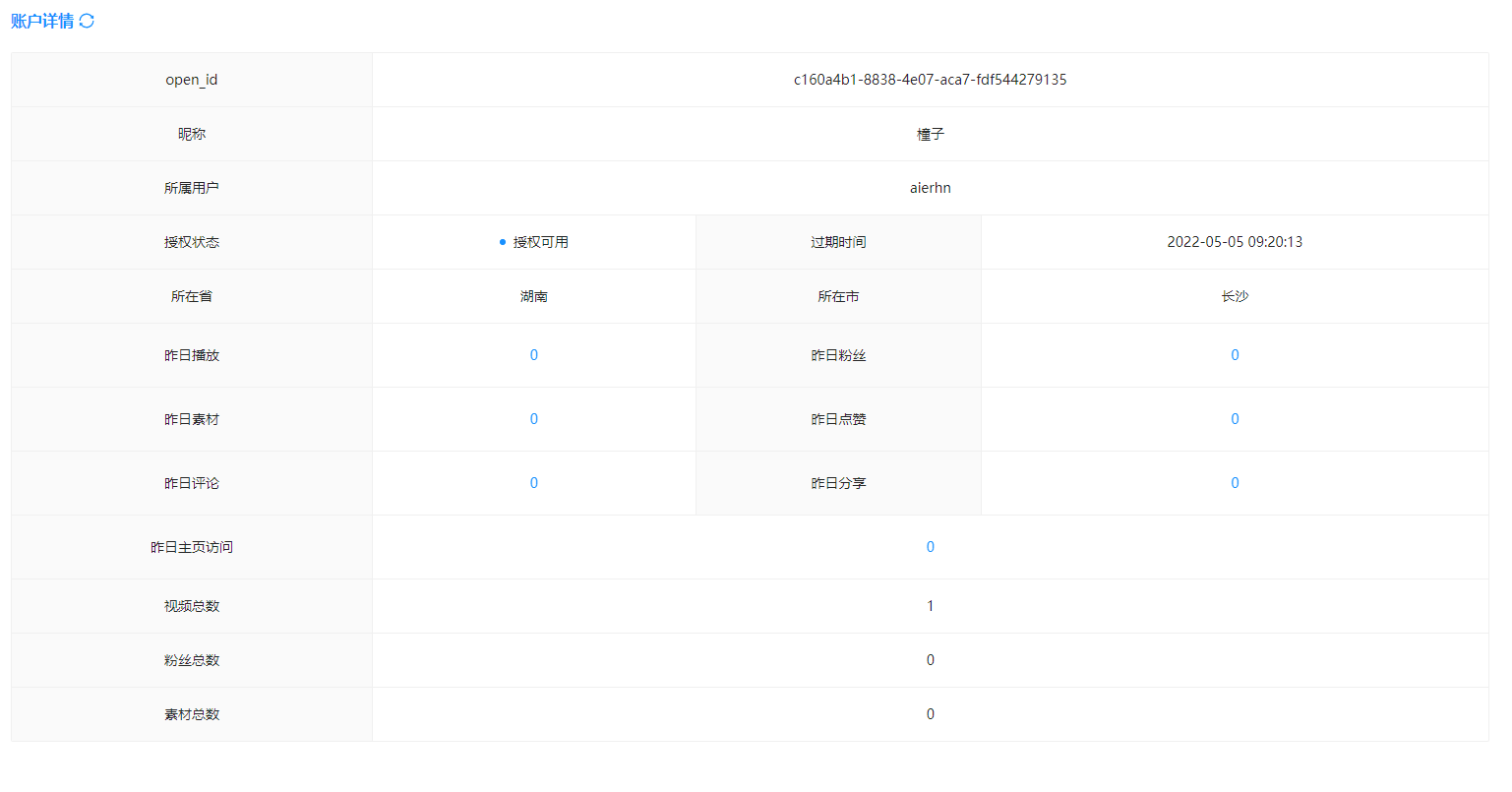
Task: Click the city value 长沙
Action: 1235,296
